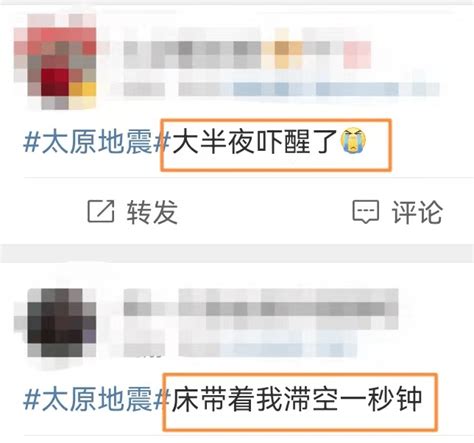Open the second post's dark blurred avatar
The image size is (474, 443).
(x=55, y=323)
